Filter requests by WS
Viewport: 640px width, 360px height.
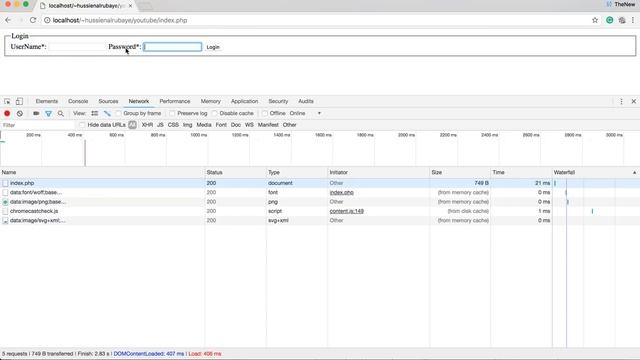[x=249, y=125]
